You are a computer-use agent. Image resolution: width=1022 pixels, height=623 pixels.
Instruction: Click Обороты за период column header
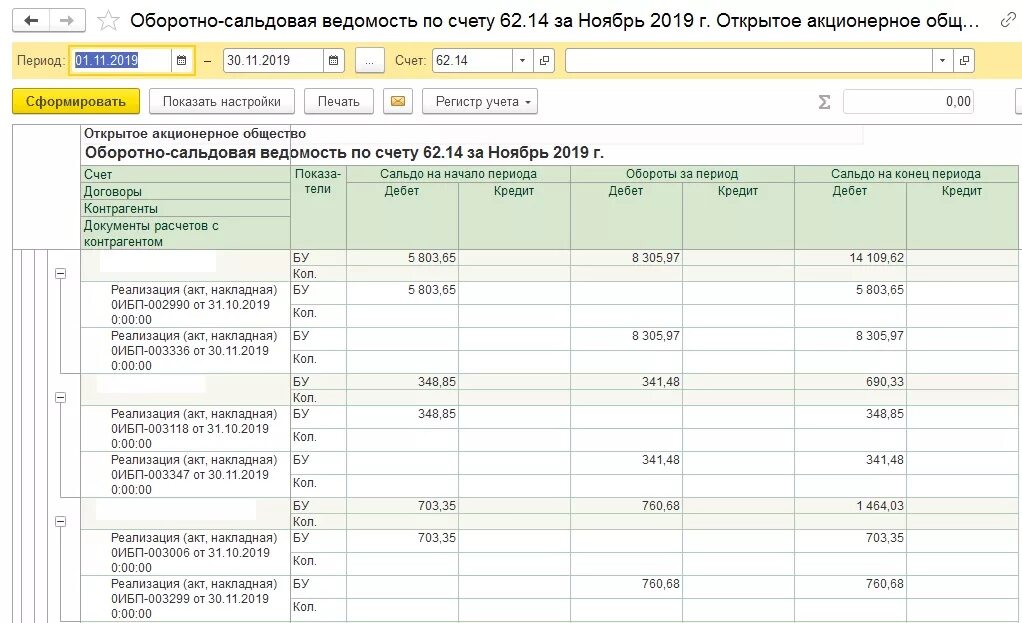coord(682,174)
